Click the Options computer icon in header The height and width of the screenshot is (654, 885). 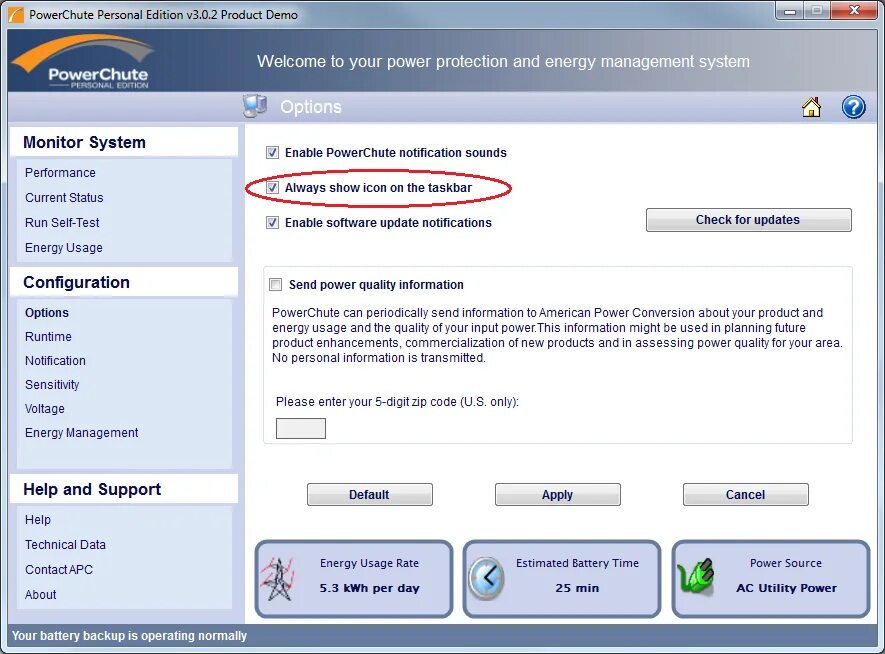coord(255,106)
